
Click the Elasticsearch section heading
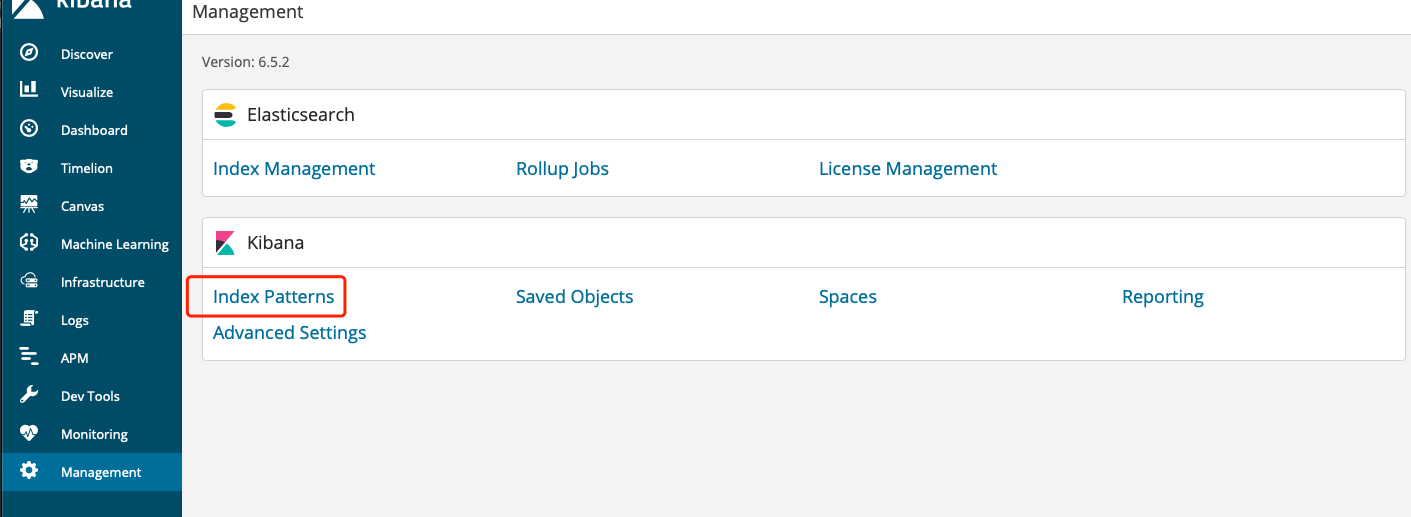pos(301,115)
